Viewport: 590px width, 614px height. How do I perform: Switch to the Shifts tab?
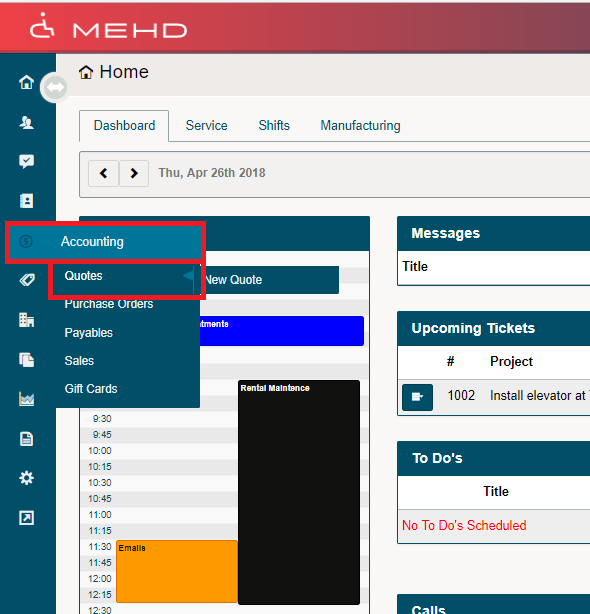point(274,126)
